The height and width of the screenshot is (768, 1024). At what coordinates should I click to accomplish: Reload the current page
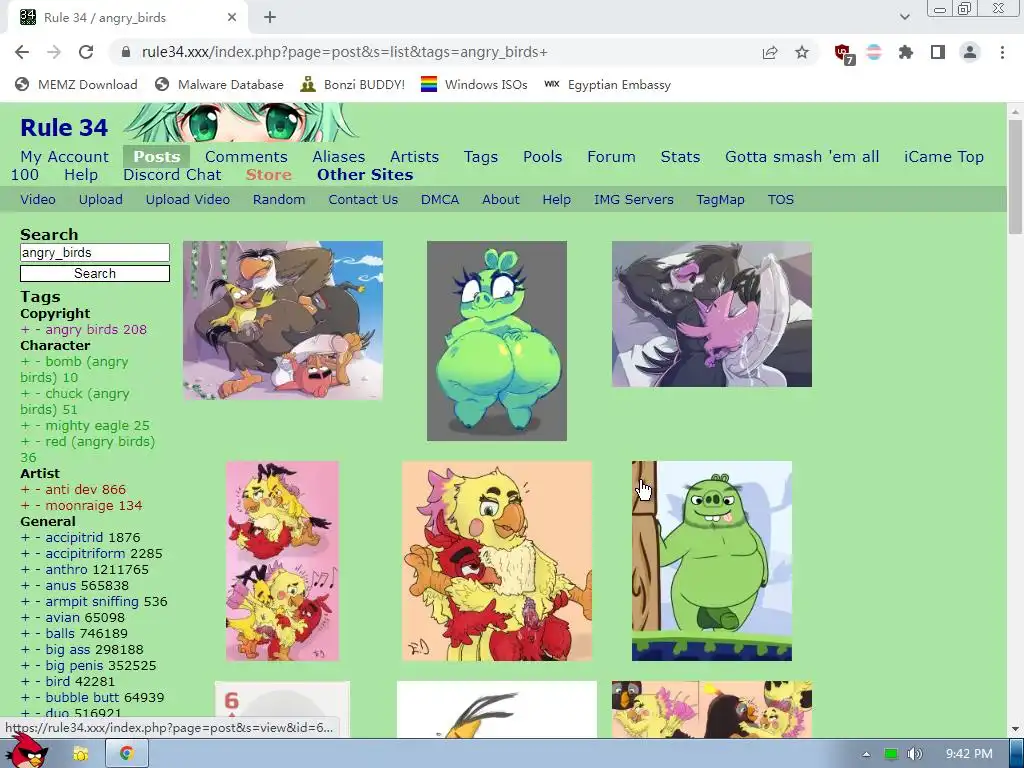pyautogui.click(x=86, y=52)
